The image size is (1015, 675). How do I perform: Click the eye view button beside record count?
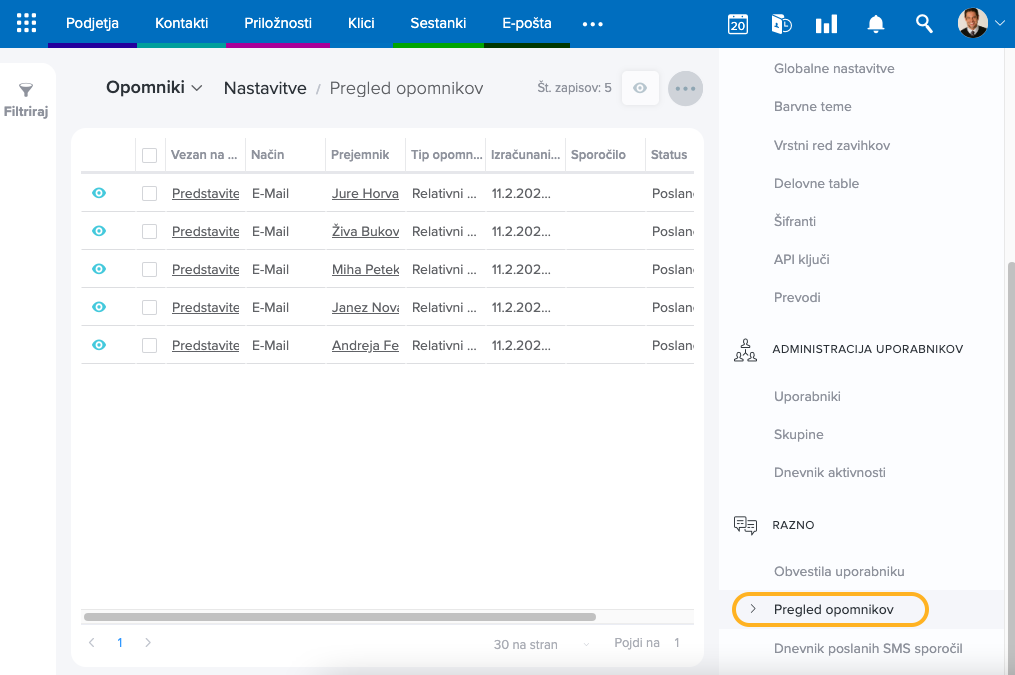(x=640, y=88)
